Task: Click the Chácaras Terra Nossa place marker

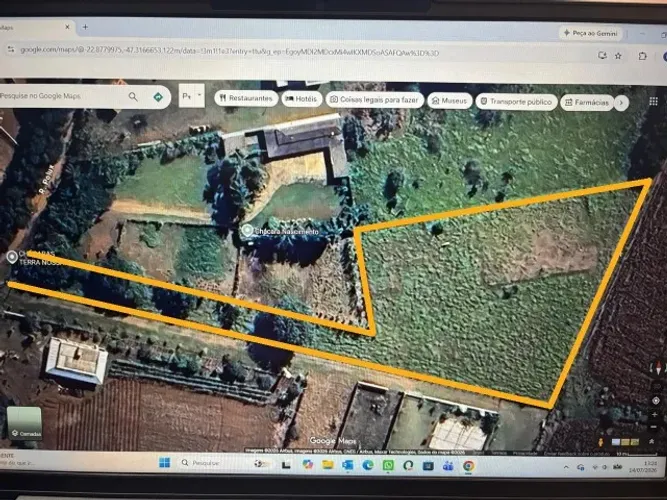Action: click(x=12, y=257)
